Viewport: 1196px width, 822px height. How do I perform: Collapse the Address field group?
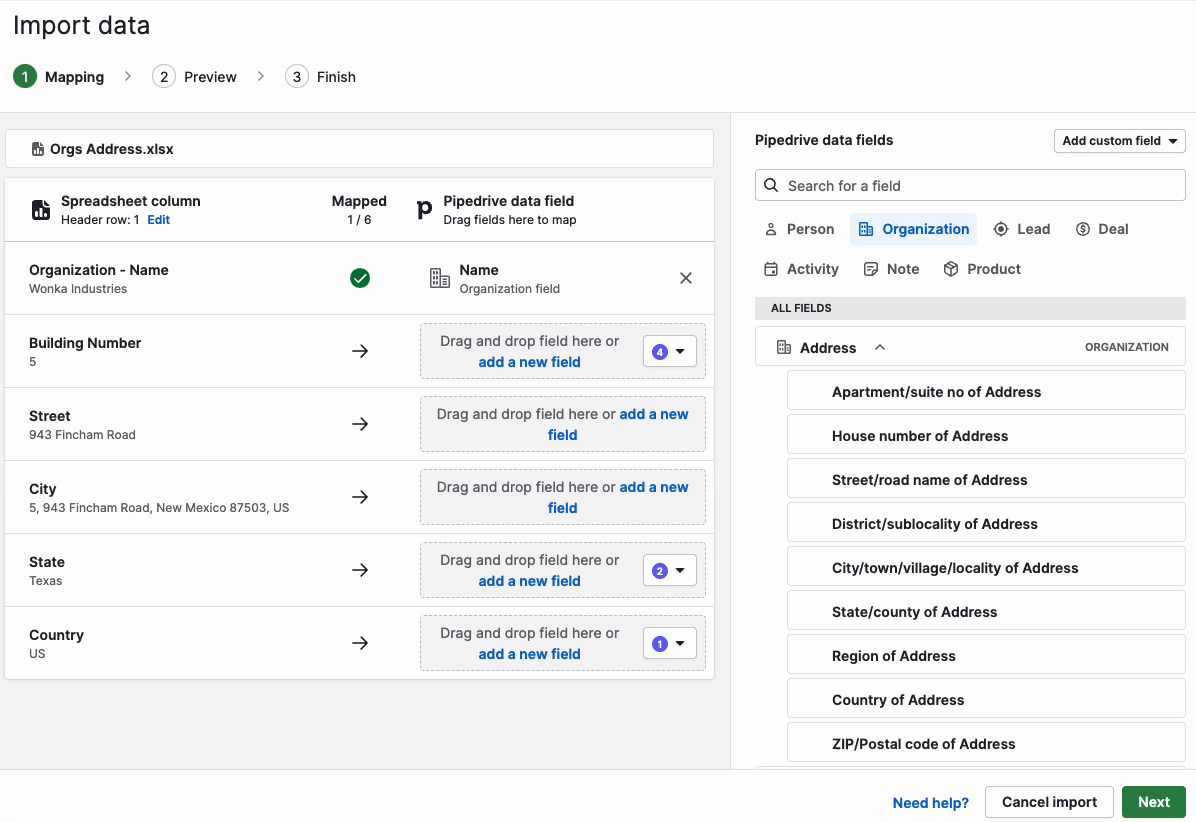coord(879,348)
